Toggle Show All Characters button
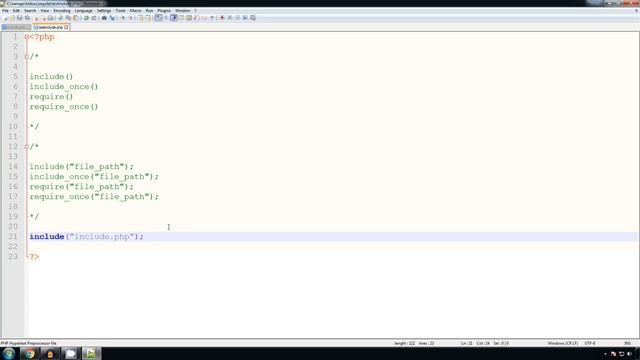 [x=166, y=18]
